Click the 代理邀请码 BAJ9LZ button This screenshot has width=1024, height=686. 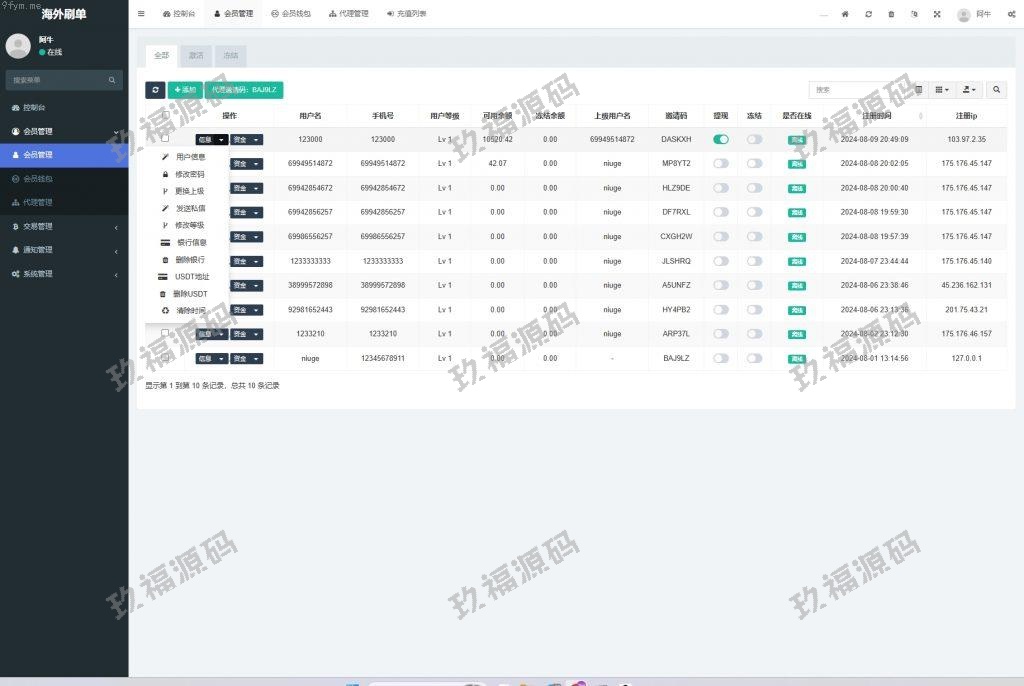[244, 90]
